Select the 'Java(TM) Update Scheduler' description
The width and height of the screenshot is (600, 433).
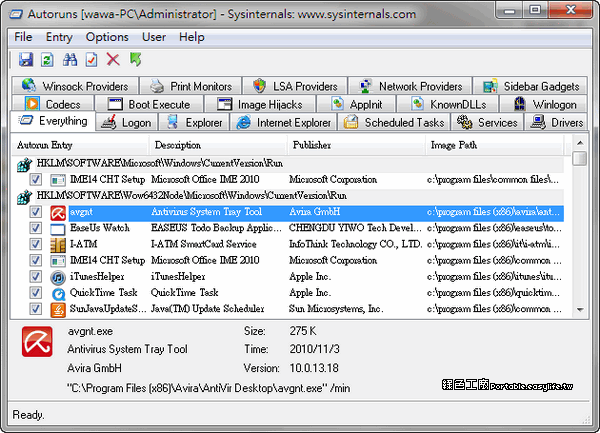(207, 308)
